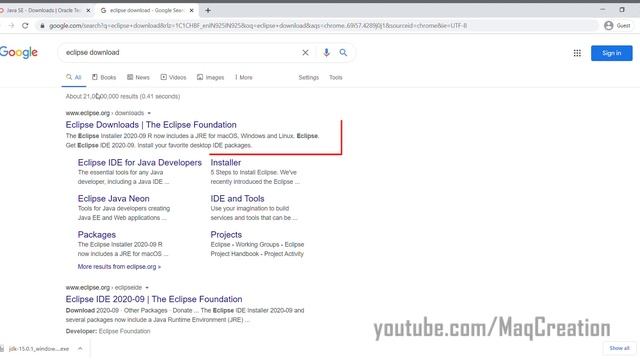
Task: Open the IDE and Tools link
Action: click(237, 199)
